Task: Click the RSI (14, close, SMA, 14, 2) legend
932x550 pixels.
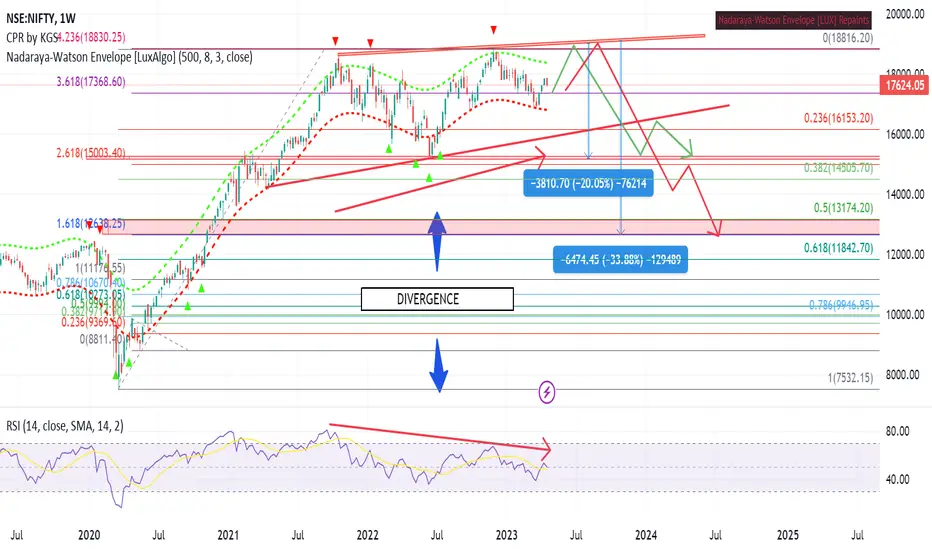Action: (x=65, y=426)
